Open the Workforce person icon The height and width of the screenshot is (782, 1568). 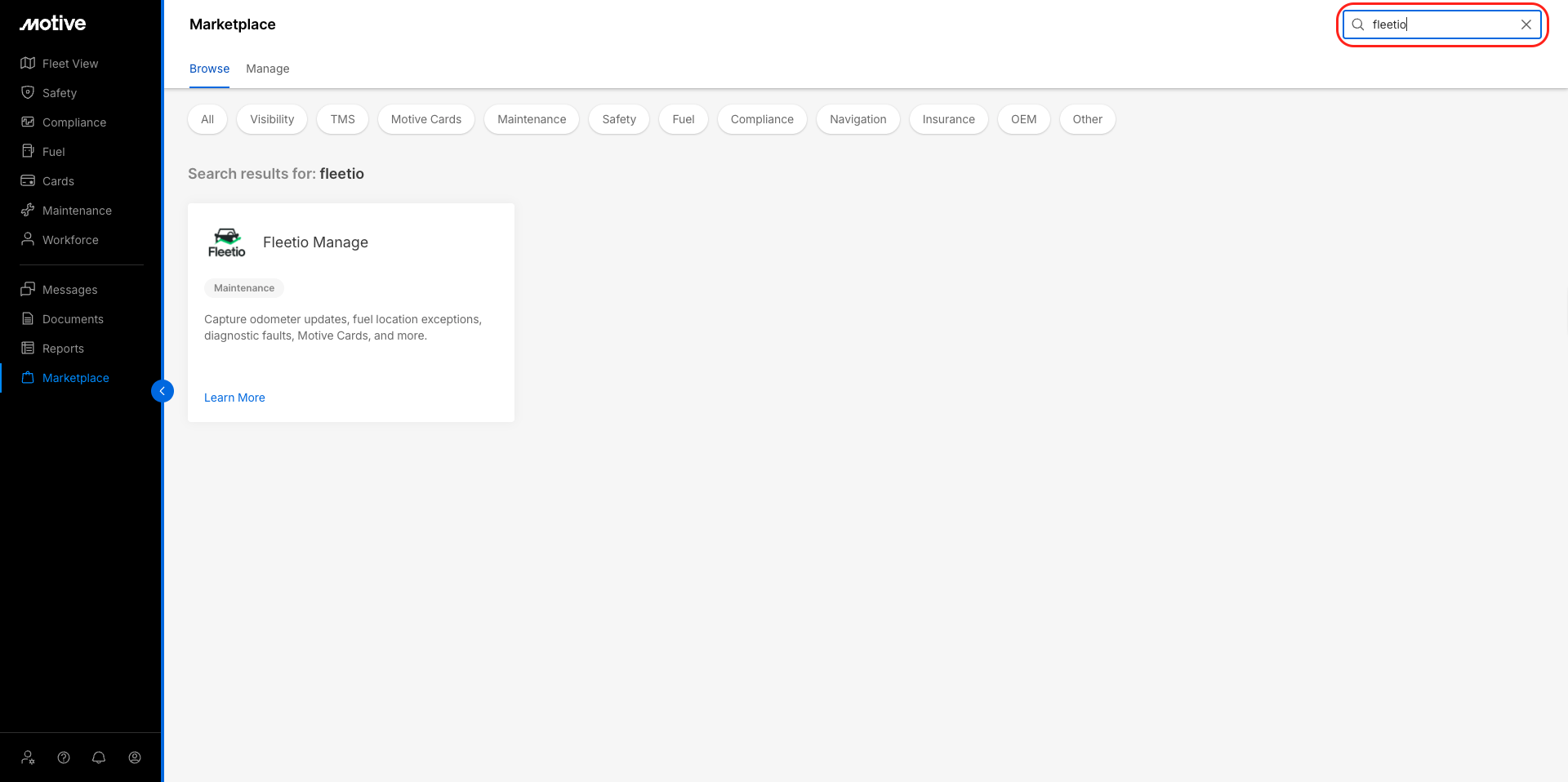tap(28, 240)
